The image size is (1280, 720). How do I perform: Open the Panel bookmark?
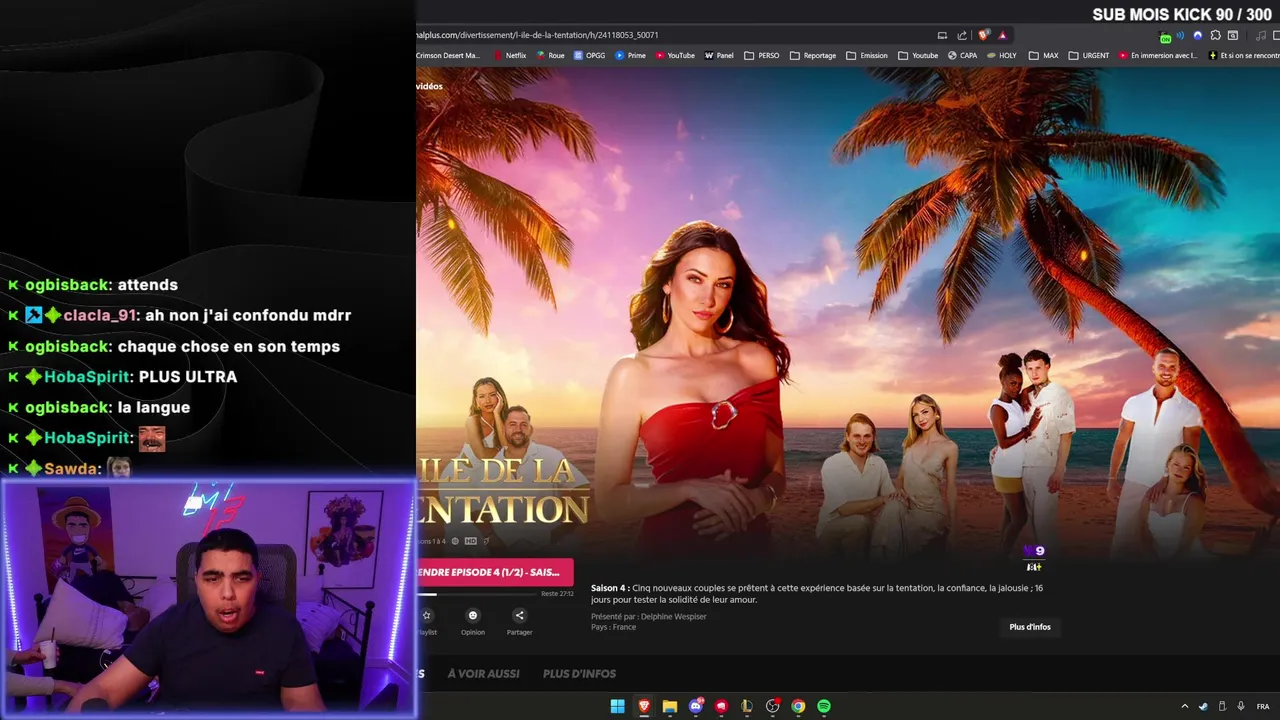719,56
